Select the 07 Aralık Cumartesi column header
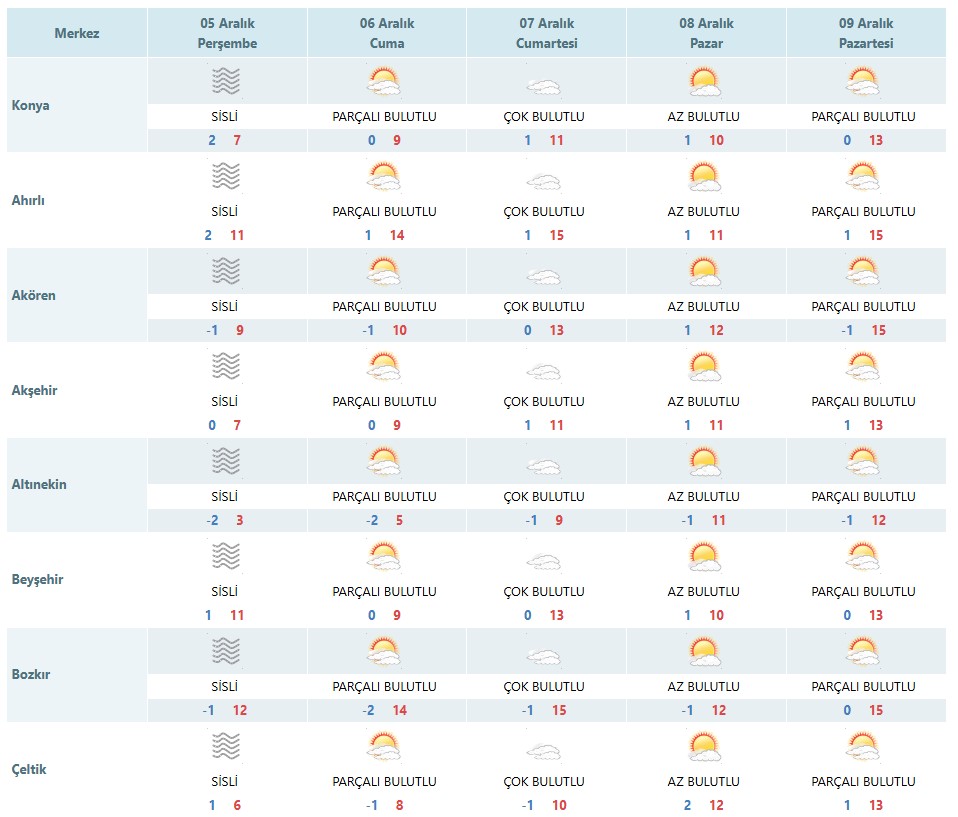958x817 pixels. 546,33
